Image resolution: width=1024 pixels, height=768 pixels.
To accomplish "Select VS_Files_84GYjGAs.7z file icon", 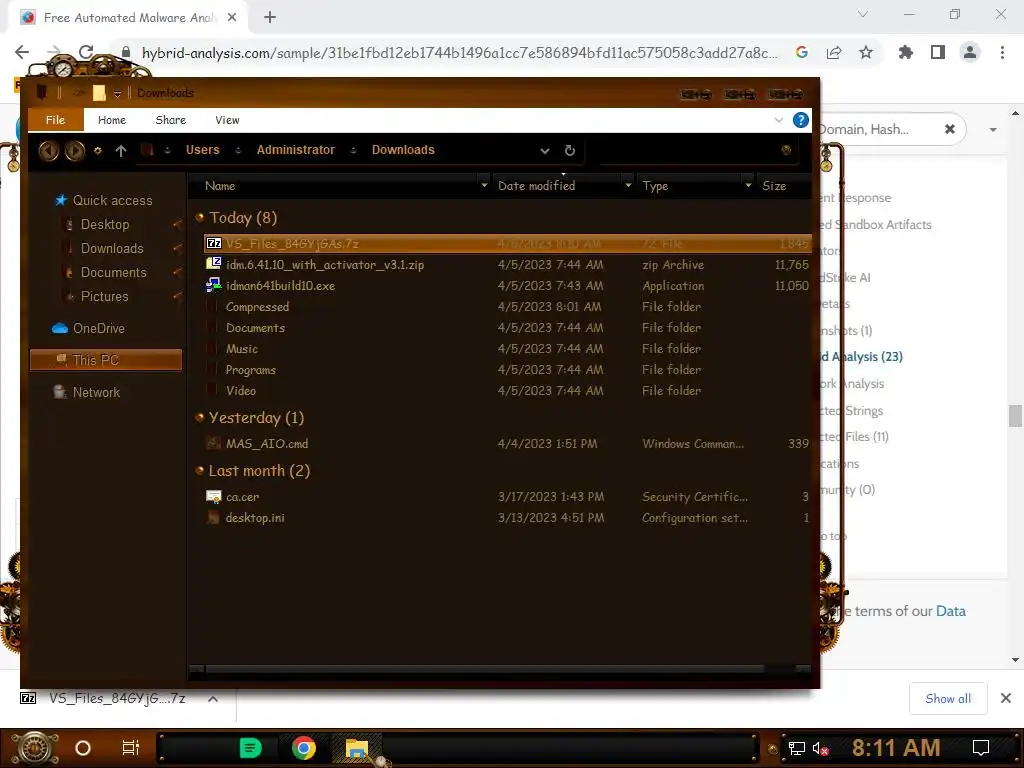I will coord(214,244).
